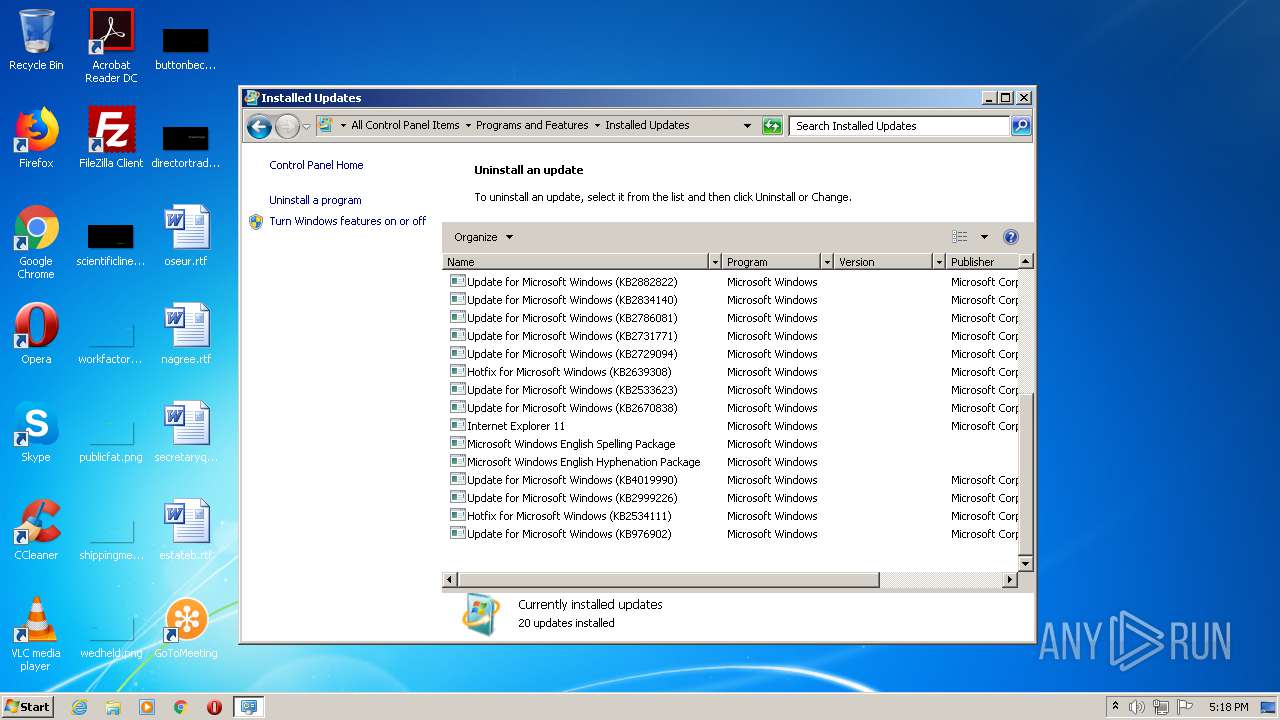Open the Help question mark icon

[x=1011, y=237]
